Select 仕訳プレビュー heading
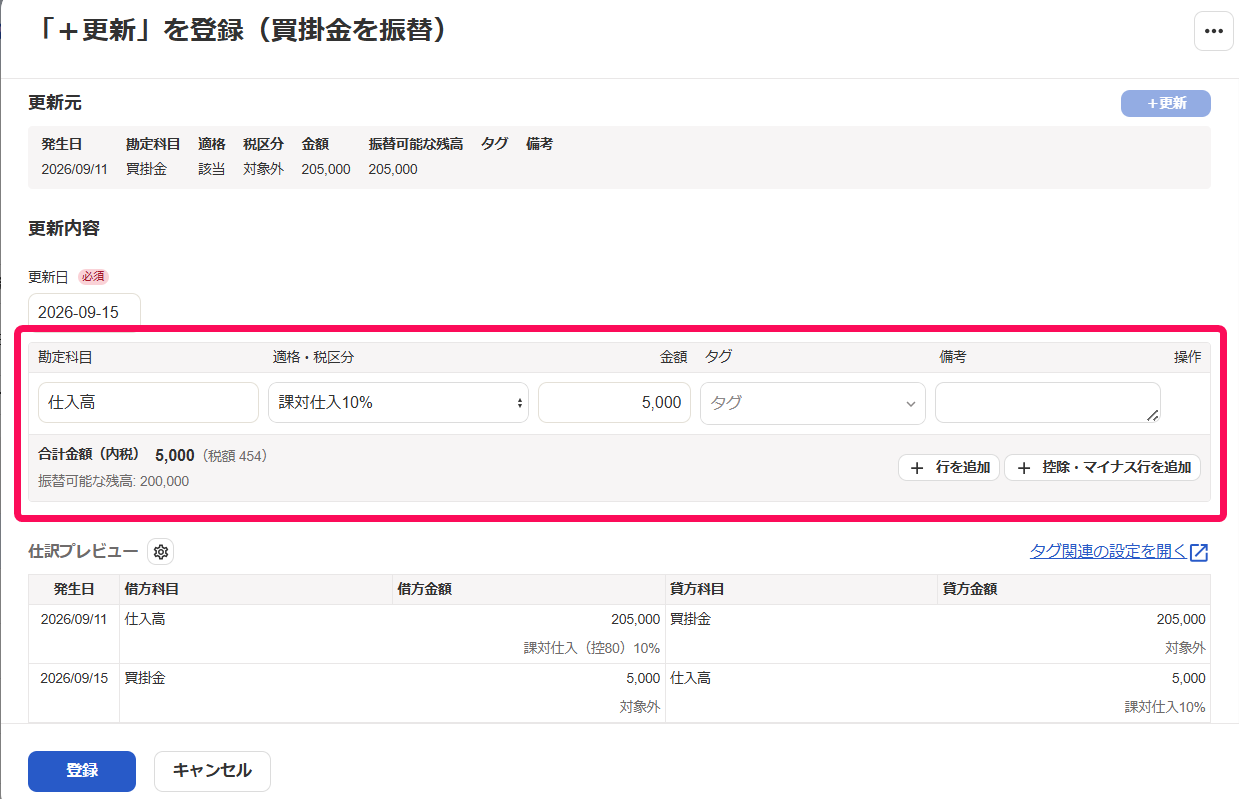Screen dimensions: 1239x799 point(83,551)
